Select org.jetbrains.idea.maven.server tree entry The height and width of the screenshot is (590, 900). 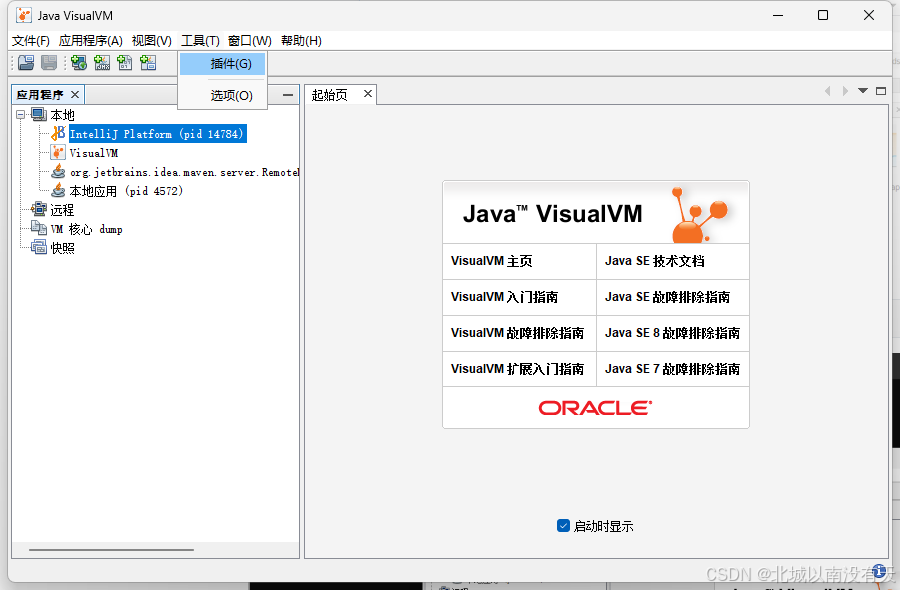pyautogui.click(x=184, y=172)
